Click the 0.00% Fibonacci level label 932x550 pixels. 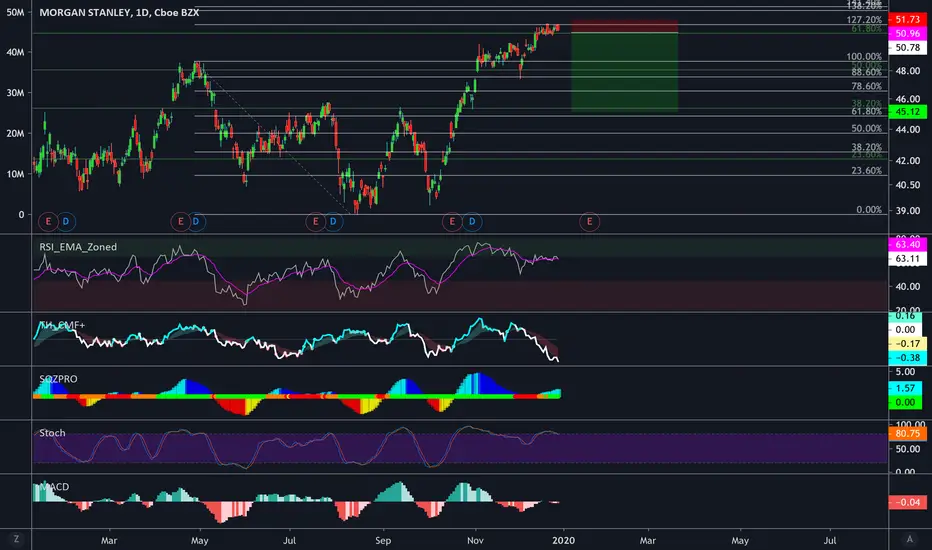(869, 210)
